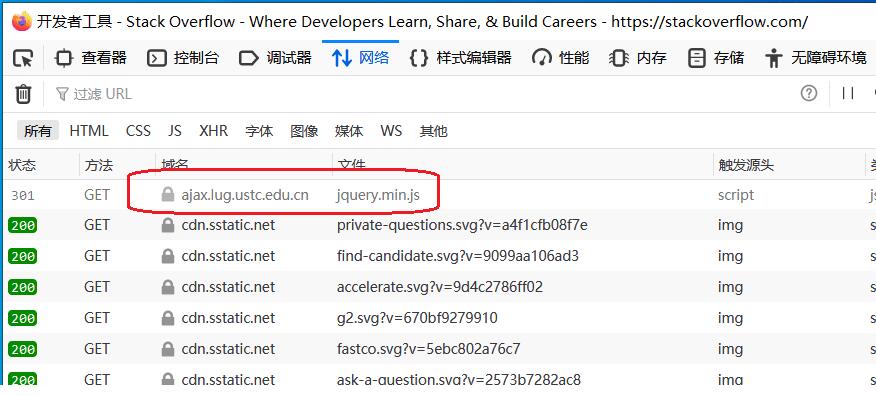Click lock icon in private-questions.svg row
The image size is (876, 396).
coord(168,225)
